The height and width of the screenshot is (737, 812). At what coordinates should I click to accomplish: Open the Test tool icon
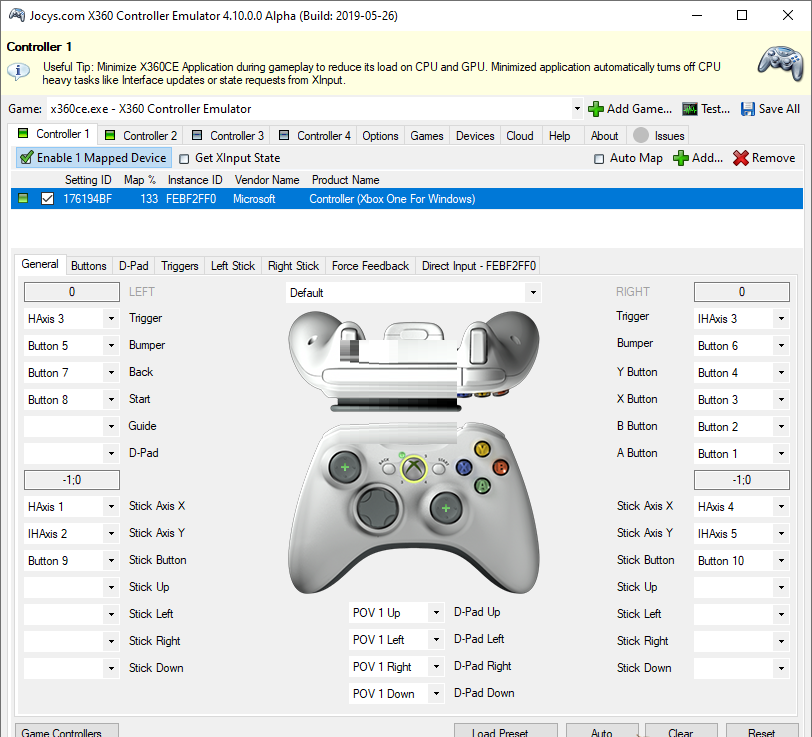690,109
